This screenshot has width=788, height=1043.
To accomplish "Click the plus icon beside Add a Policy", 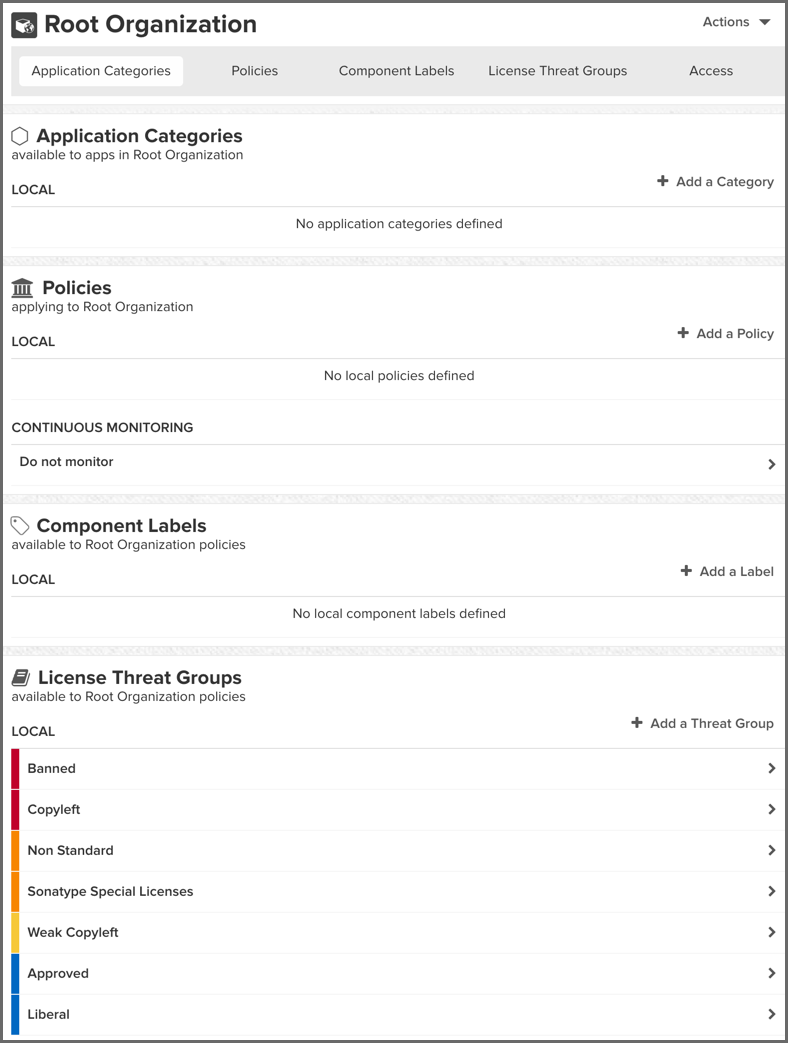I will pyautogui.click(x=684, y=333).
